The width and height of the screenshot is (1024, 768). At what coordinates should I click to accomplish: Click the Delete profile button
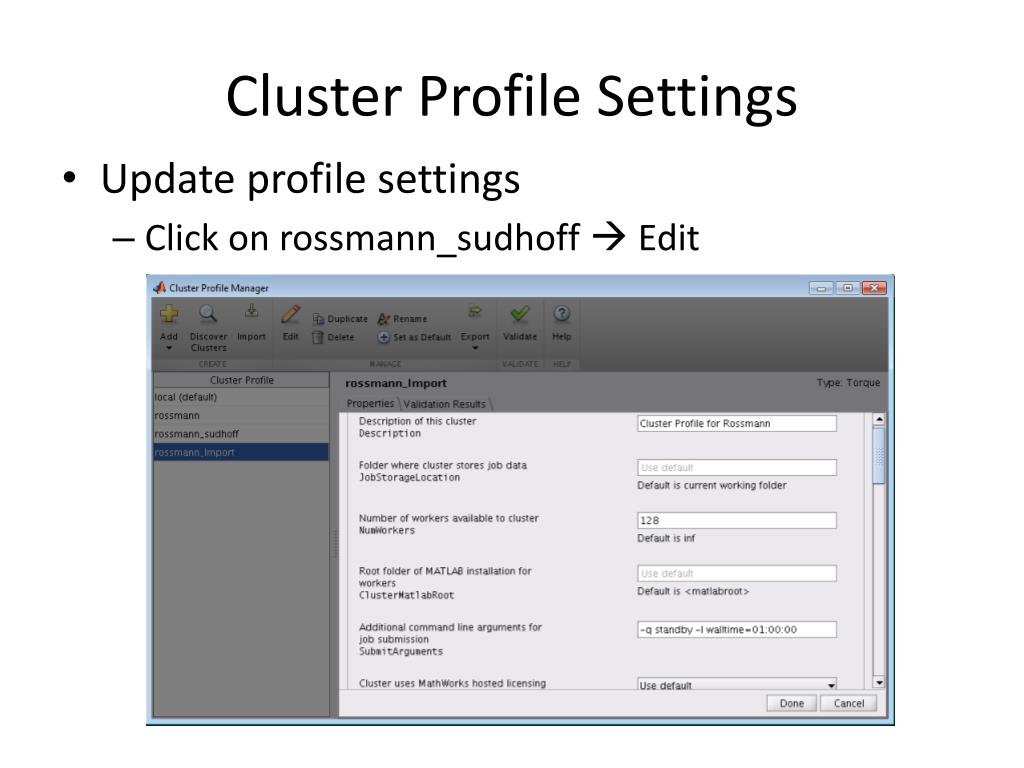[334, 337]
